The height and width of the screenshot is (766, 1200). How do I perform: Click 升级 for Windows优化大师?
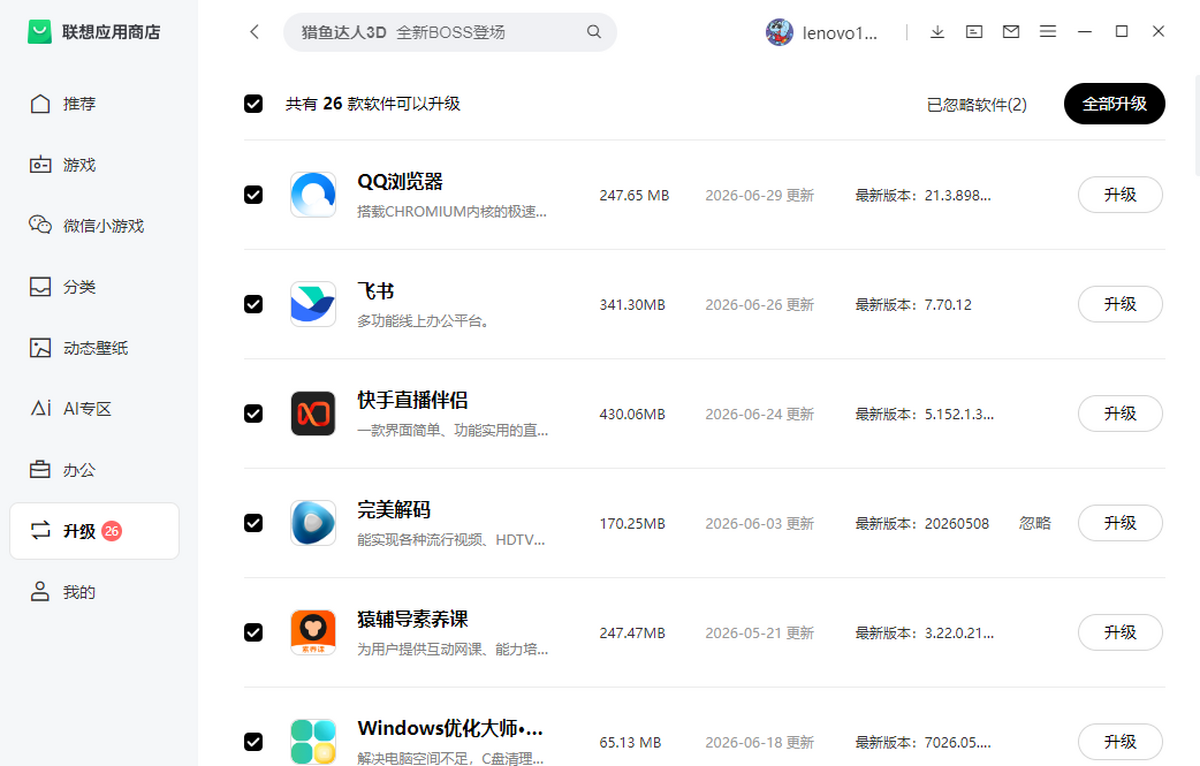1120,741
